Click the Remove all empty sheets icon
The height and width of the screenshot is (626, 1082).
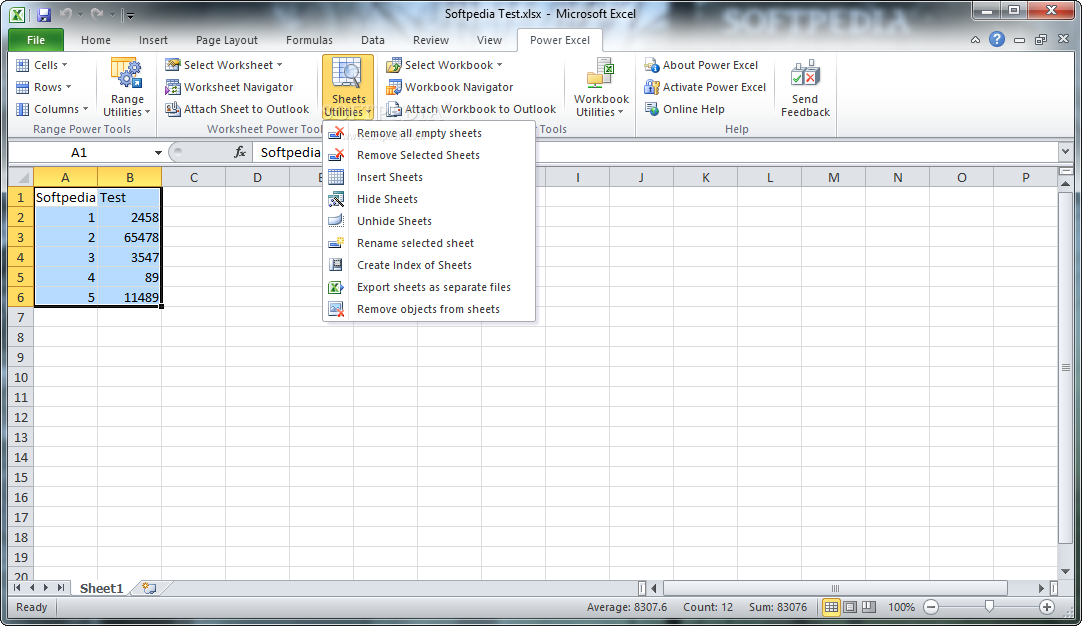tap(336, 133)
